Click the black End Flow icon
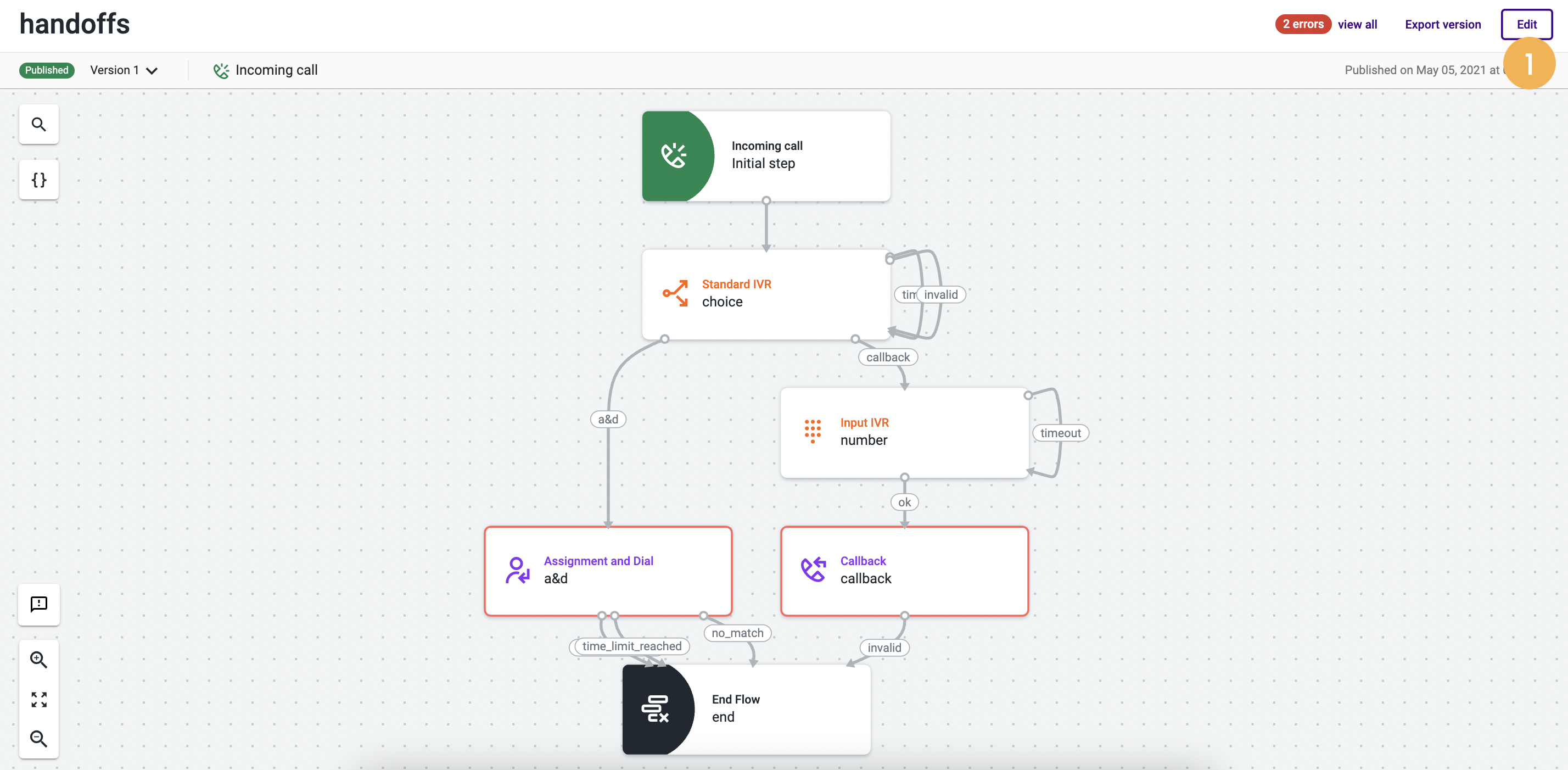 655,708
